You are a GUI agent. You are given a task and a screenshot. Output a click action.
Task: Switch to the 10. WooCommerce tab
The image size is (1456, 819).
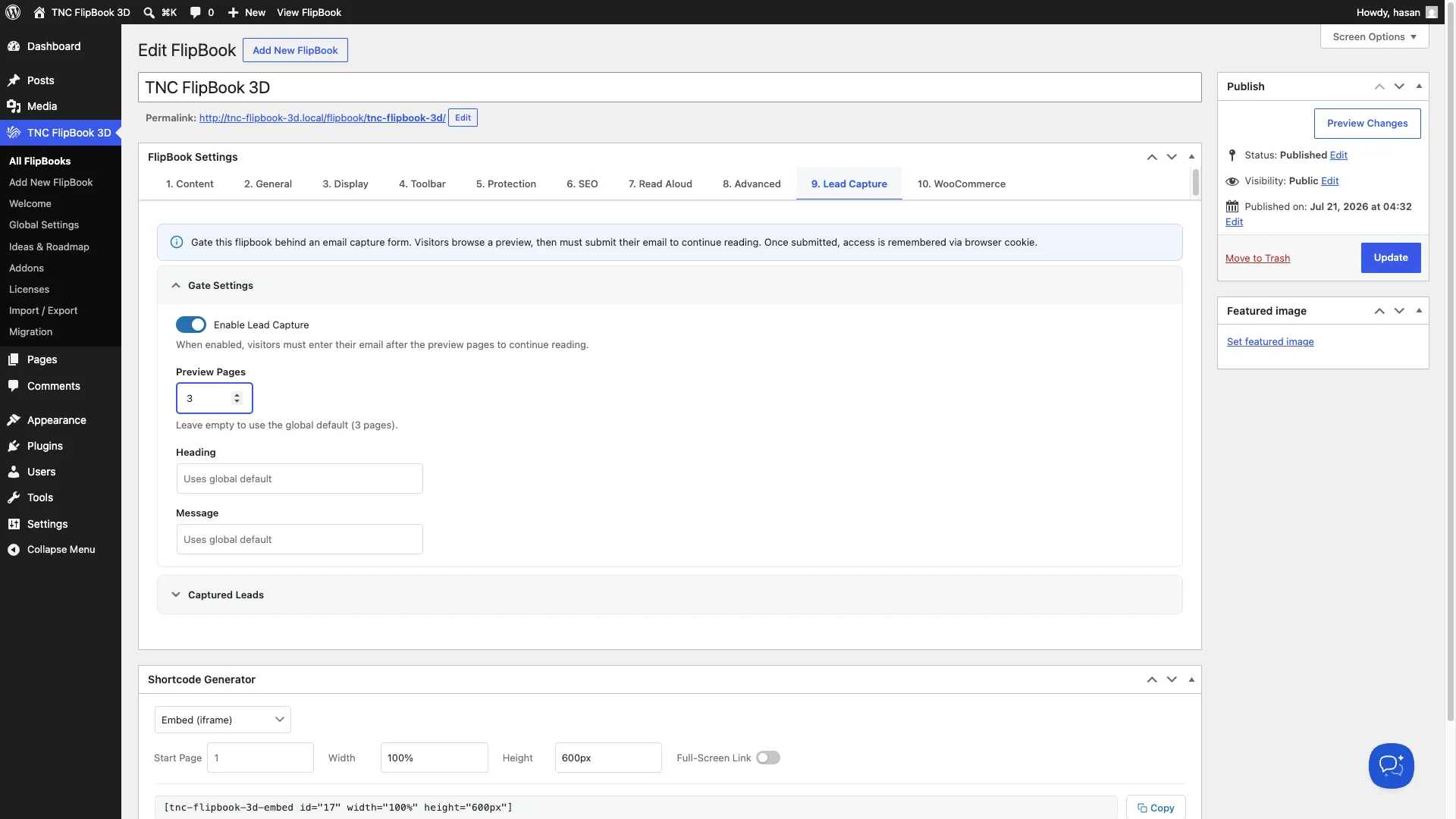click(x=962, y=184)
